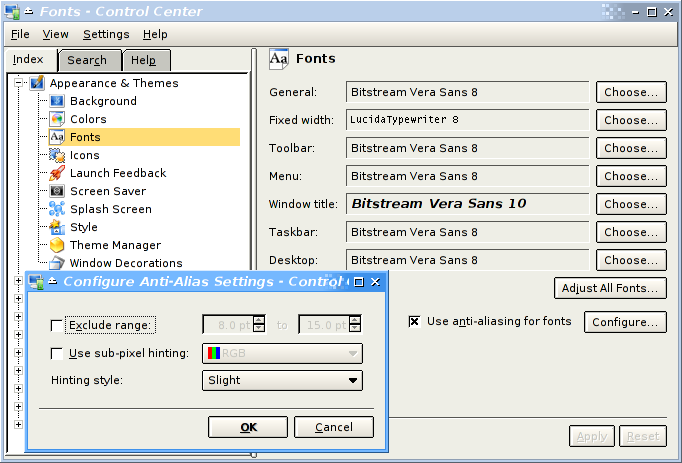Open the Hinting style dropdown

(283, 380)
